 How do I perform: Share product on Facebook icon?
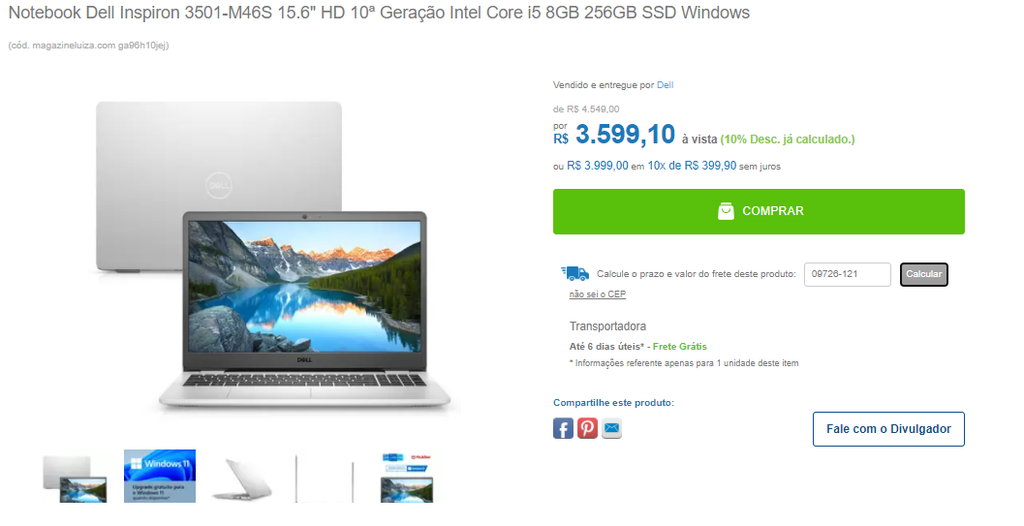coord(563,429)
